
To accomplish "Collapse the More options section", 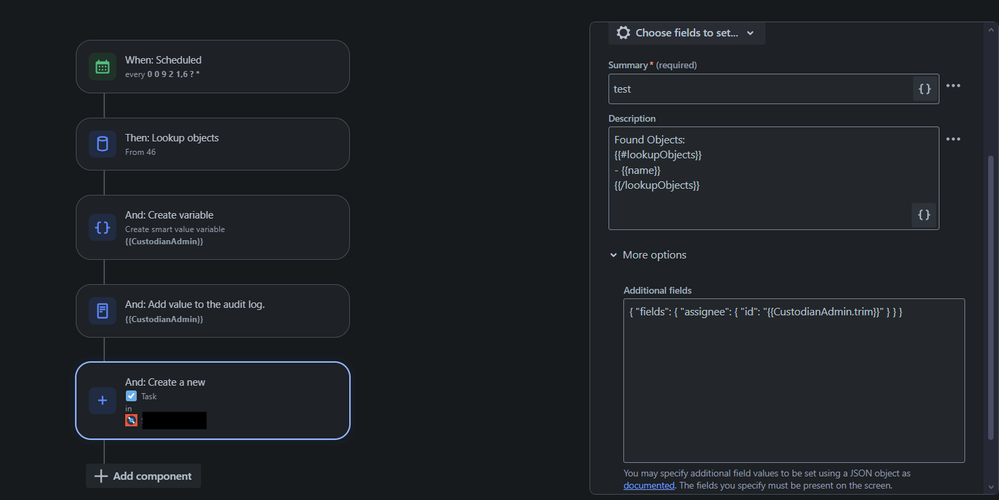I will pos(648,255).
